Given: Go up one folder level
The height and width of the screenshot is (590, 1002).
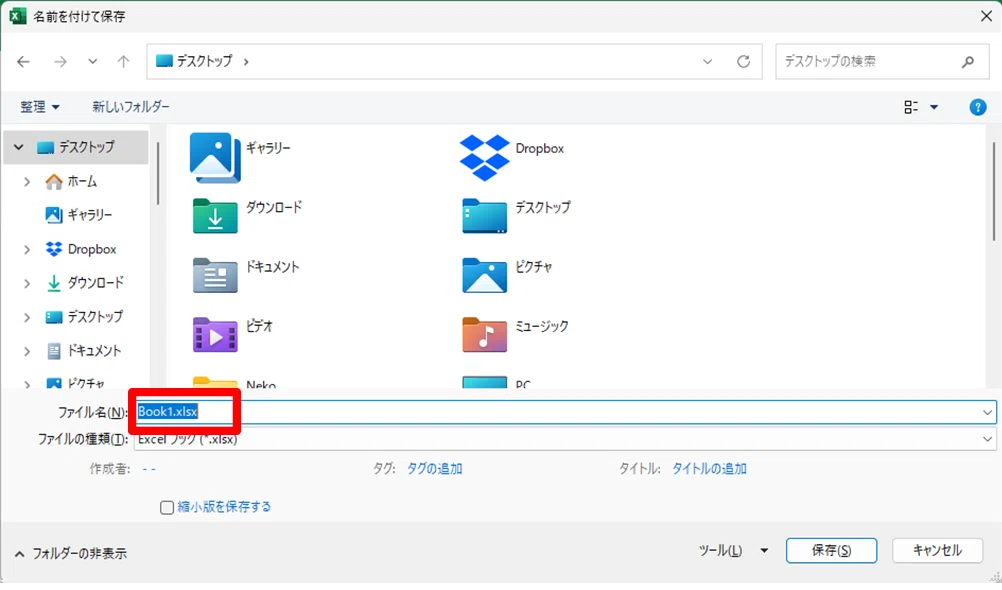Looking at the screenshot, I should tap(123, 61).
